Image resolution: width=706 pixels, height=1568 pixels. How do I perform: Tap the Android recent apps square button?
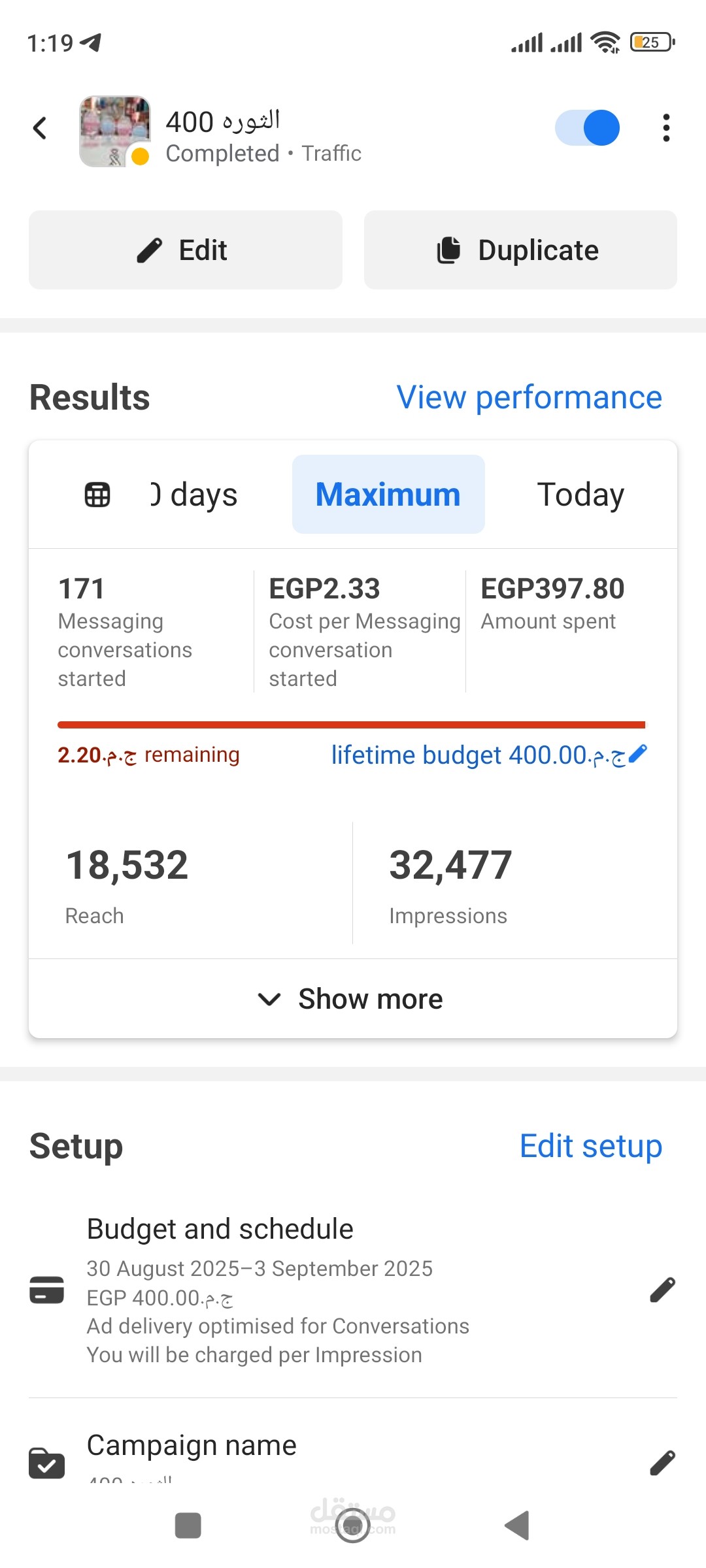click(x=188, y=1526)
